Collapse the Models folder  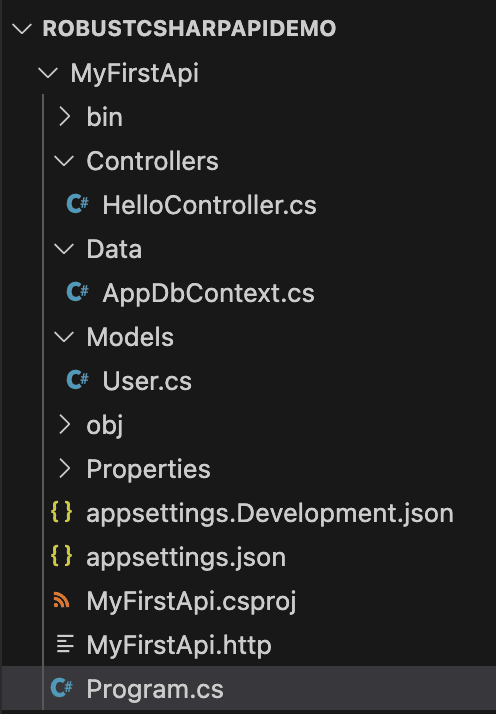tap(64, 337)
